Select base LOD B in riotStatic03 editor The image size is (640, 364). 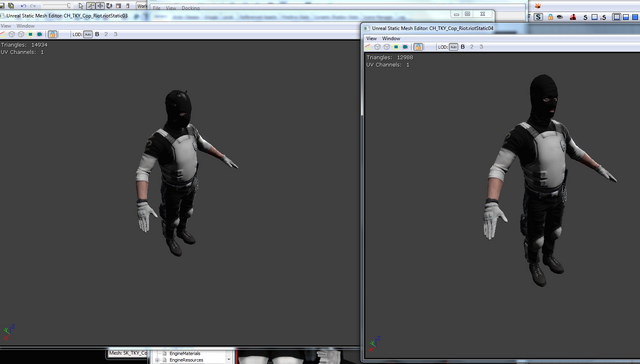pyautogui.click(x=97, y=34)
